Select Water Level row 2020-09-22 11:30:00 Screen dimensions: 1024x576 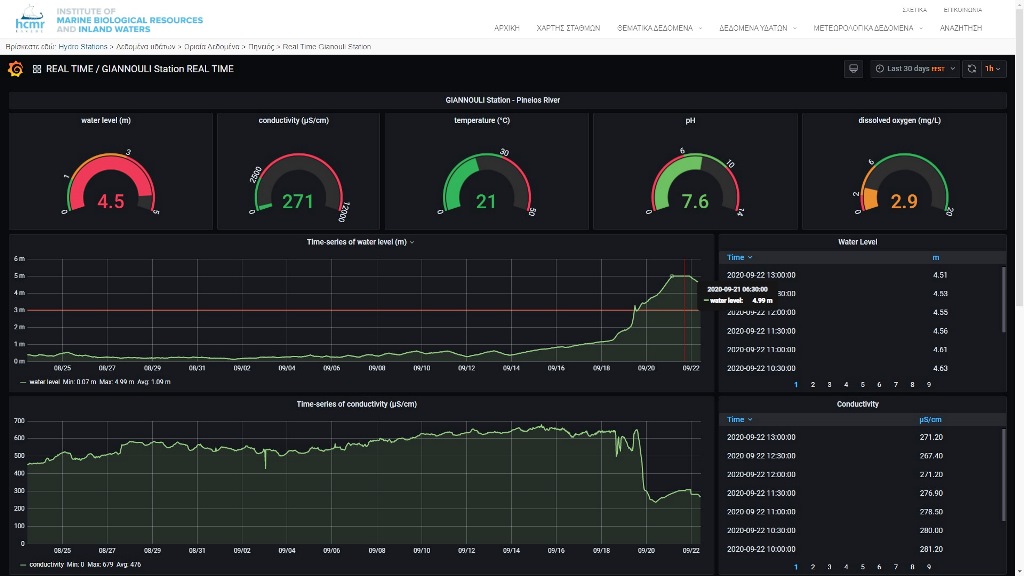pyautogui.click(x=861, y=331)
